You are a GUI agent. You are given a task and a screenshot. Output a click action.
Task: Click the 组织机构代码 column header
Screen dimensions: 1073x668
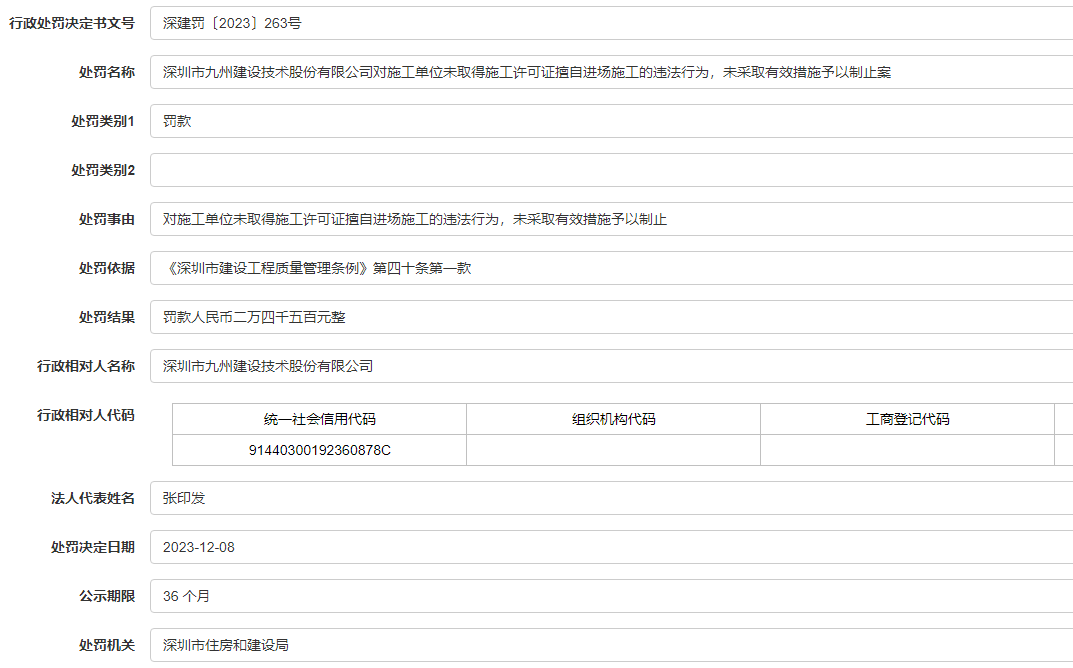(x=614, y=419)
